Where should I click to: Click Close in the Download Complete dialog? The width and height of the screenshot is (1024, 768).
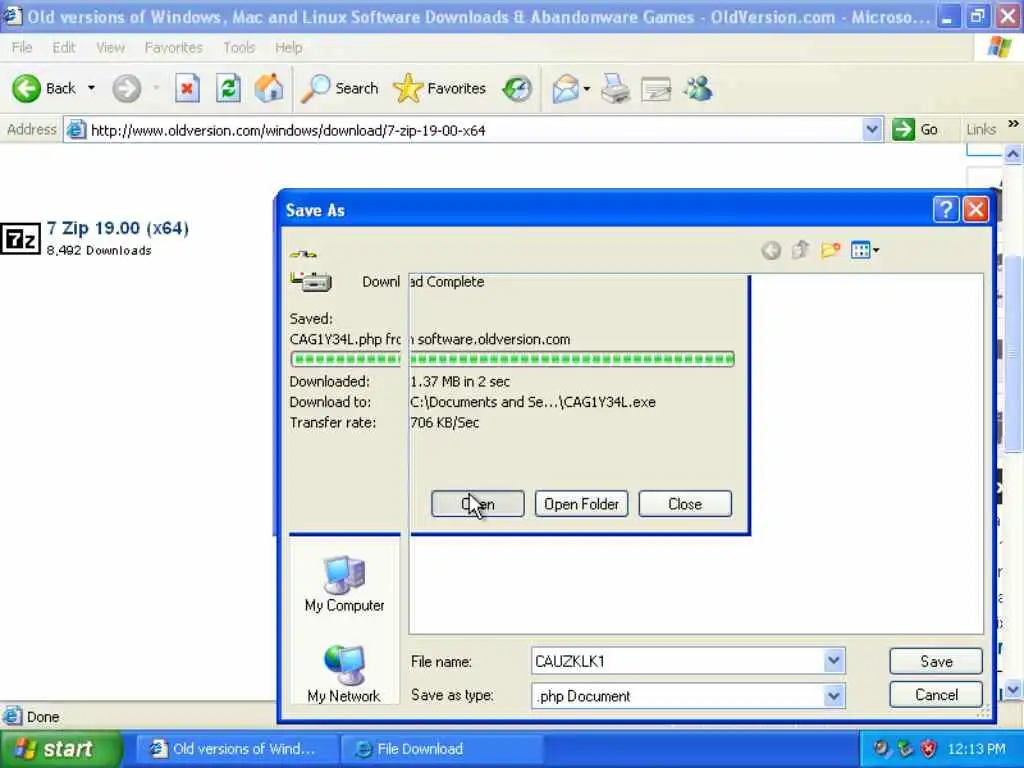[685, 504]
